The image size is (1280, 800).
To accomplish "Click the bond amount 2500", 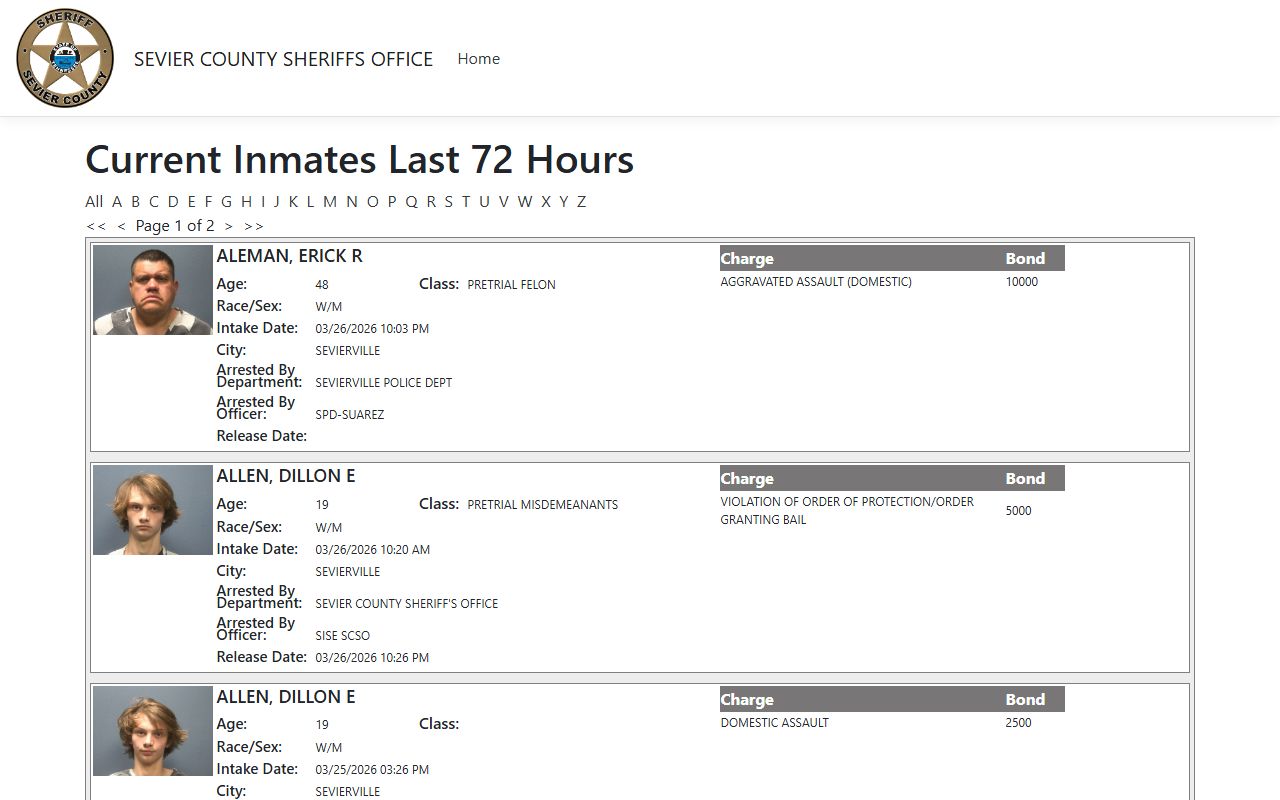I will coord(1019,723).
